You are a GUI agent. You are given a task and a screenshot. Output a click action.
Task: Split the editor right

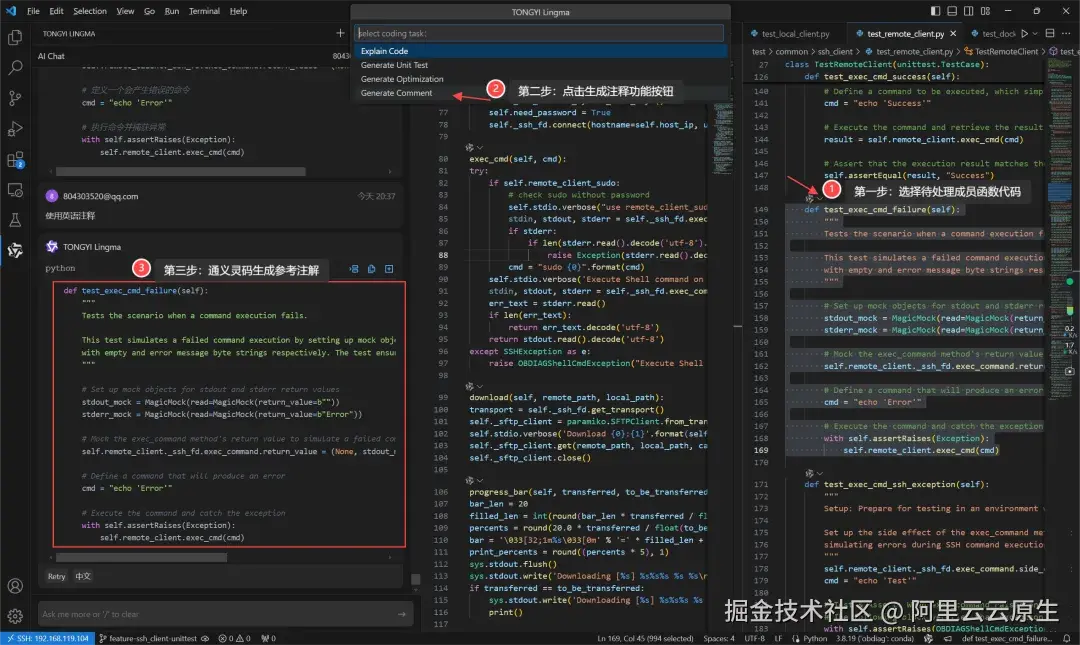1050,33
